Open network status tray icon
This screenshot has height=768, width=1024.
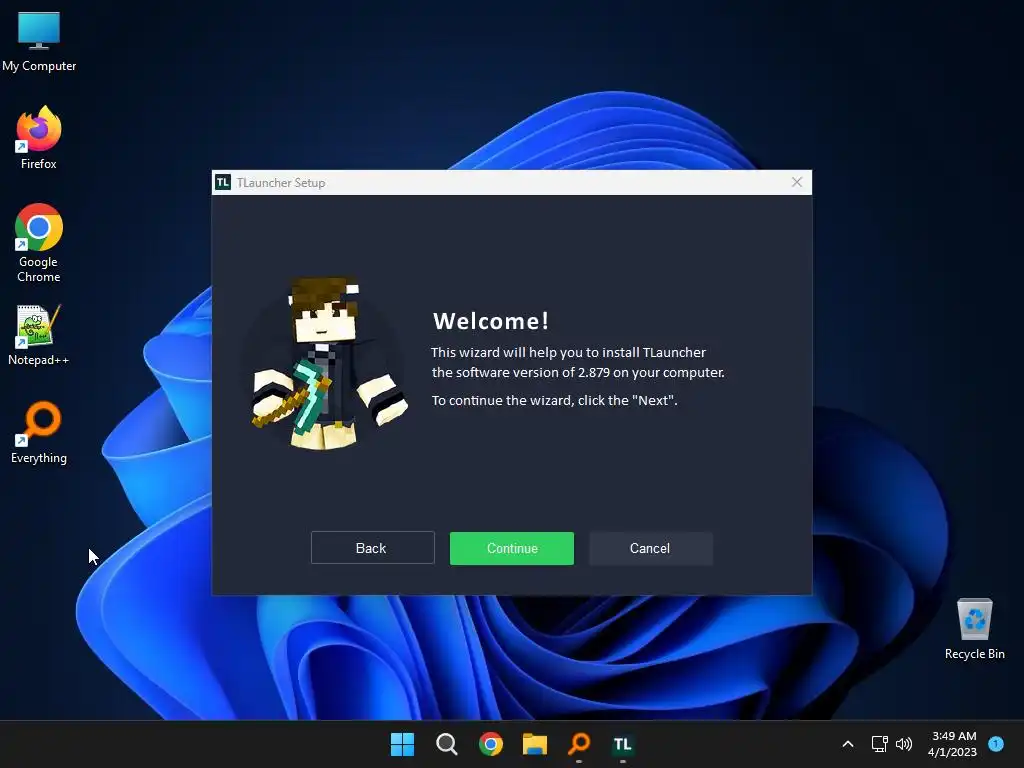[880, 744]
